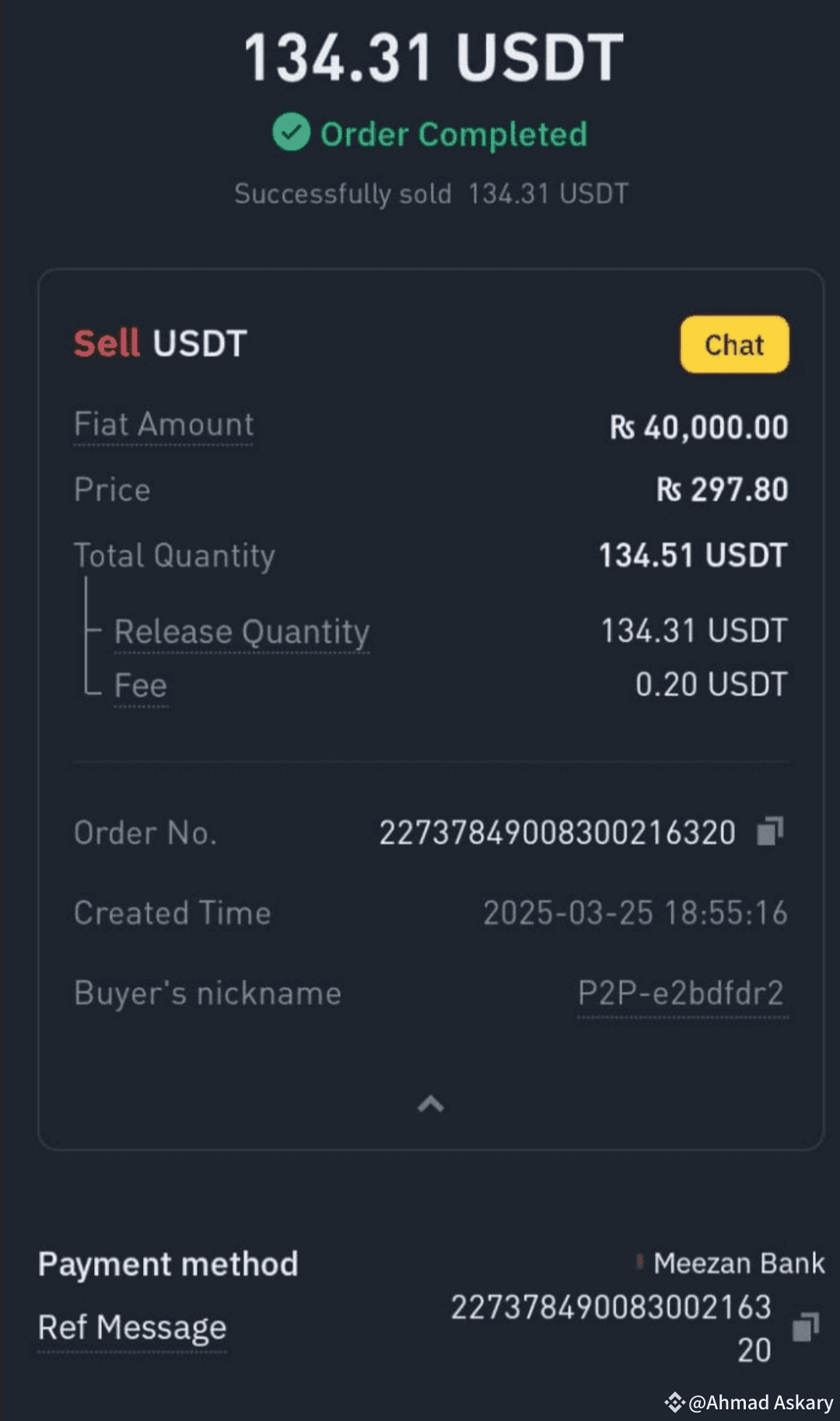This screenshot has width=840, height=1421.
Task: Open Chat with the buyer
Action: tap(734, 345)
